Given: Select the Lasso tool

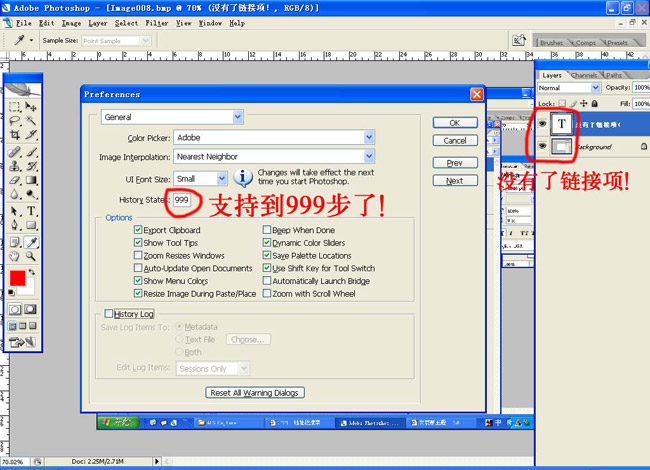Looking at the screenshot, I should (15, 121).
